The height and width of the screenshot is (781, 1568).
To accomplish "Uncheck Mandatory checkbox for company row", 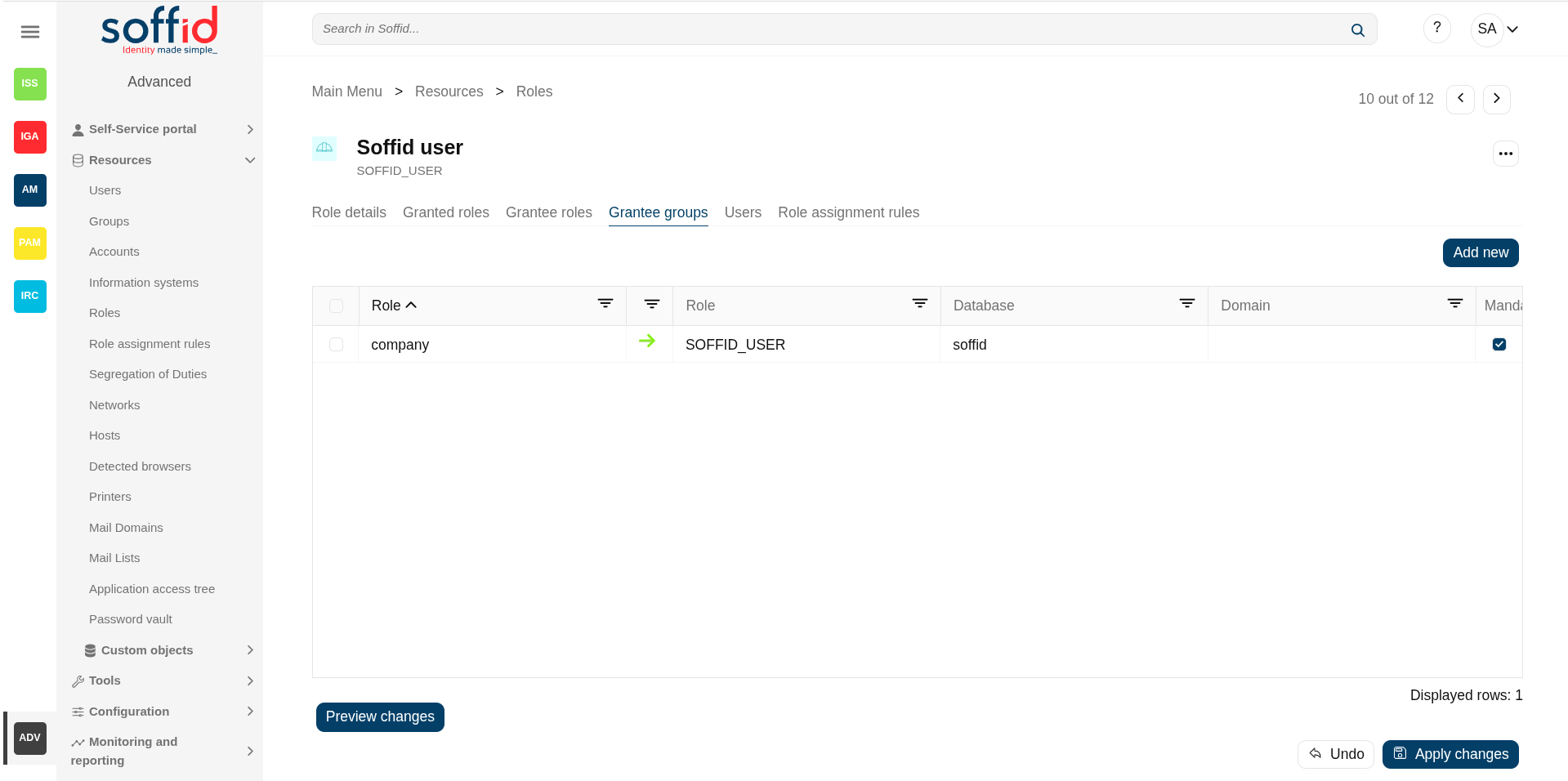I will (x=1499, y=345).
